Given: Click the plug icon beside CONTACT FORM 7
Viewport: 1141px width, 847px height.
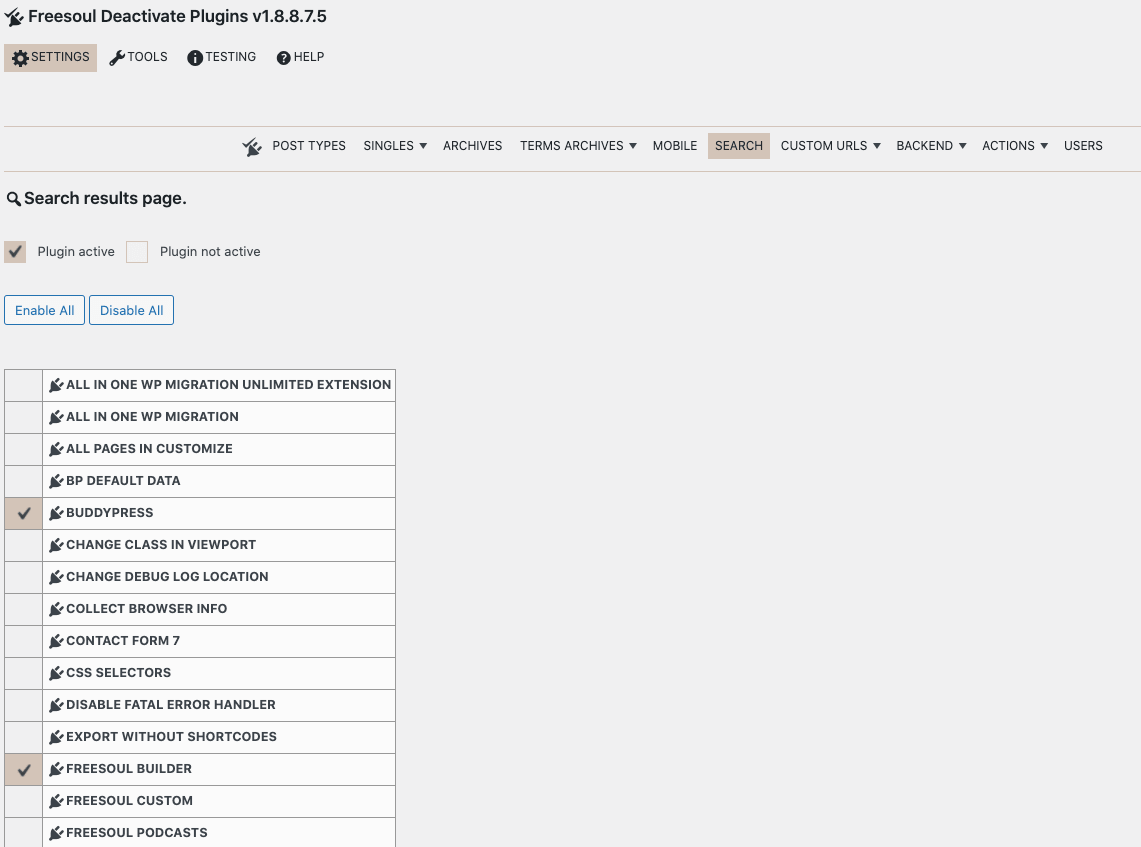Looking at the screenshot, I should click(57, 640).
